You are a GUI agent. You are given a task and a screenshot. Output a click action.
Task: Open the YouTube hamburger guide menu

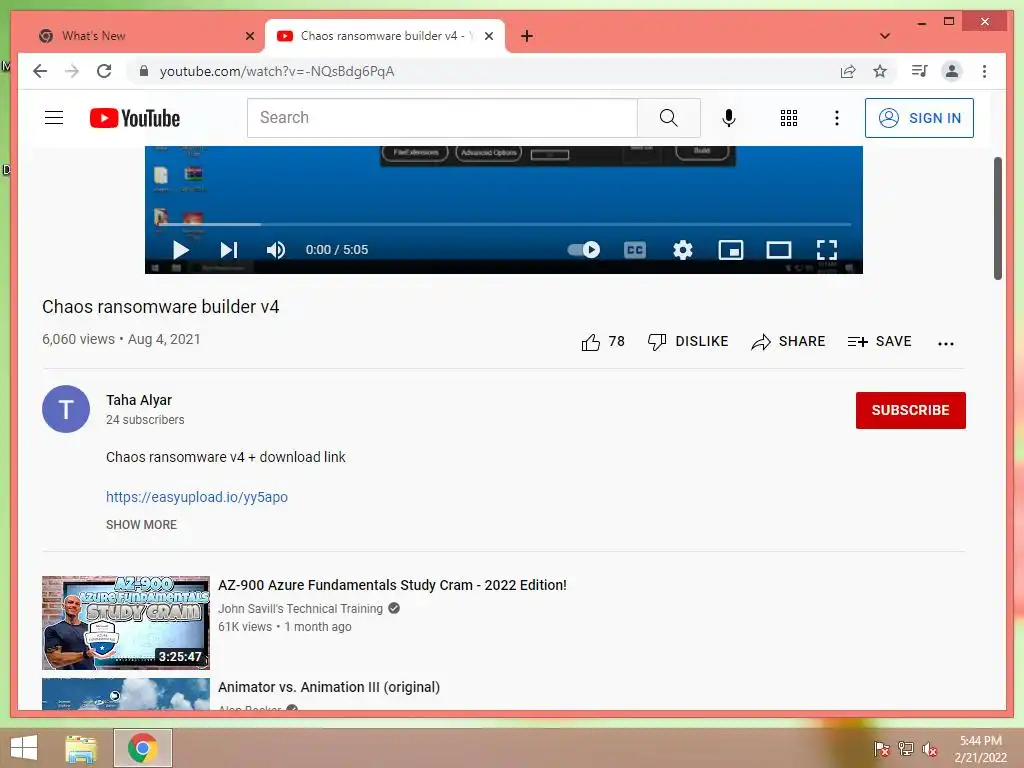[54, 118]
